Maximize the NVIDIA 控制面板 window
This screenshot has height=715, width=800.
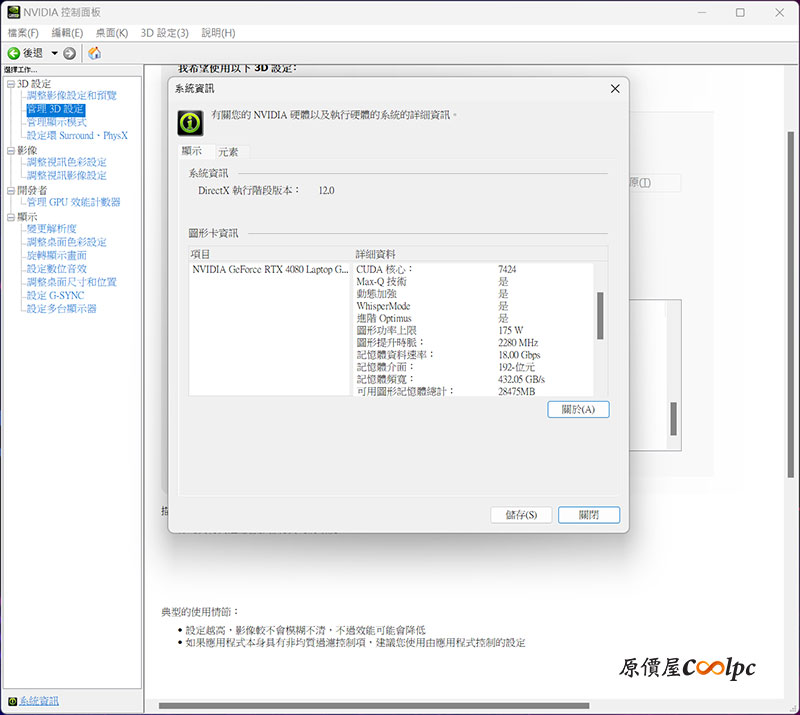click(x=740, y=13)
